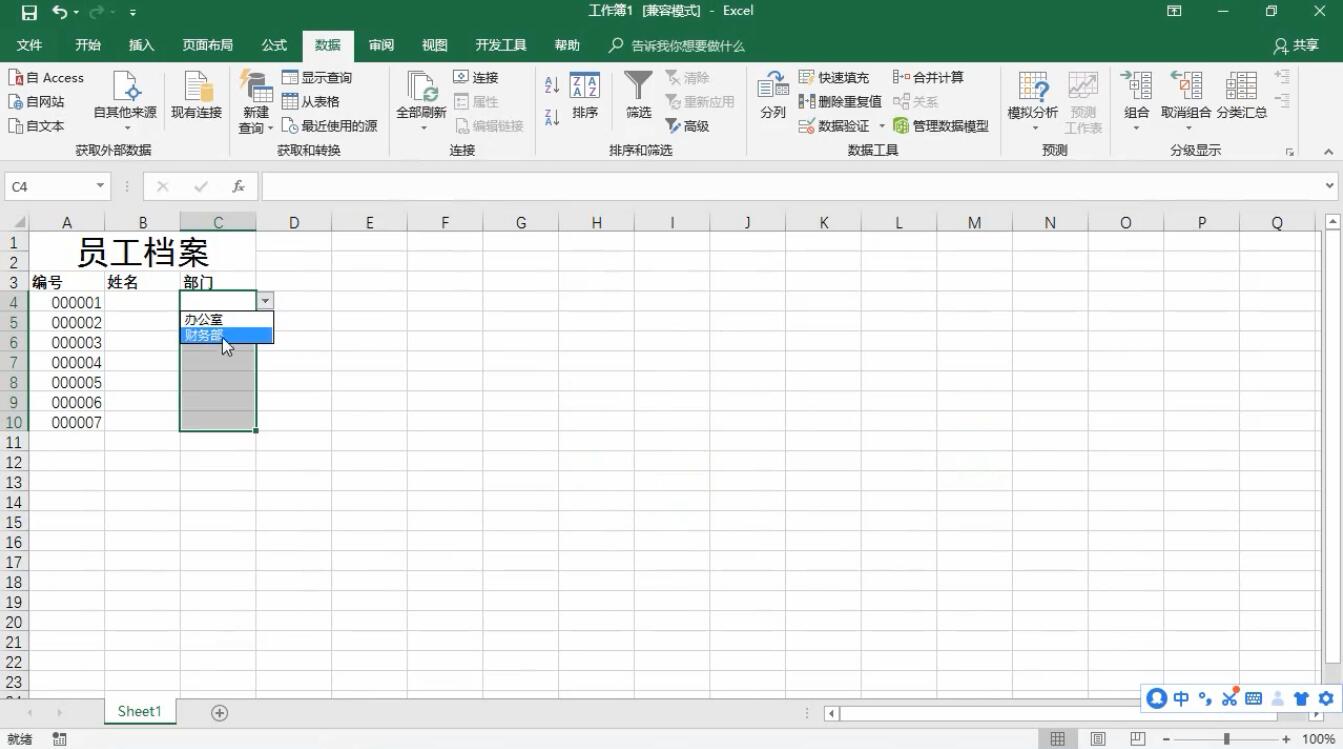This screenshot has width=1343, height=749.
Task: Open Manage Data Model (管理数据模型)
Action: pyautogui.click(x=941, y=126)
